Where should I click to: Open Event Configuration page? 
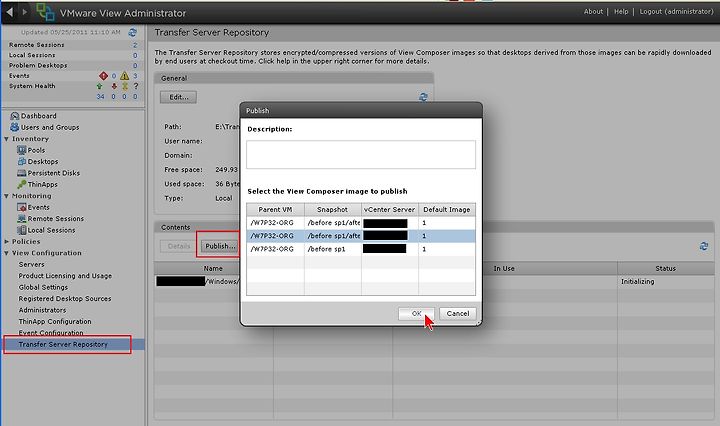[x=51, y=333]
